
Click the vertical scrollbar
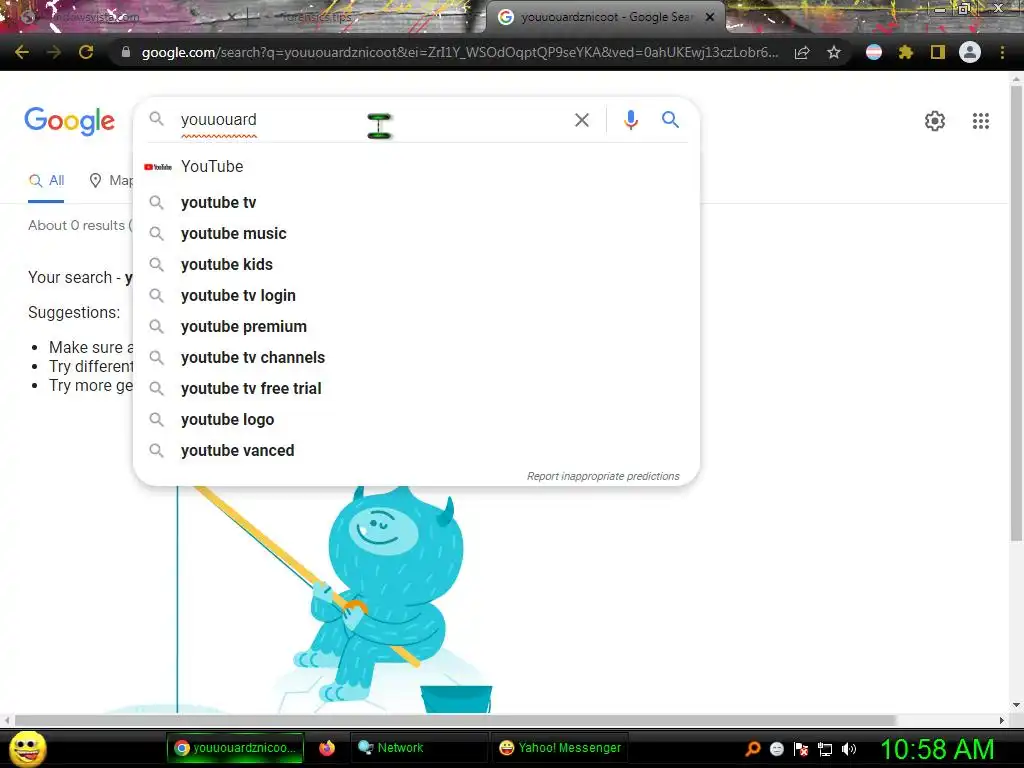coord(1016,313)
